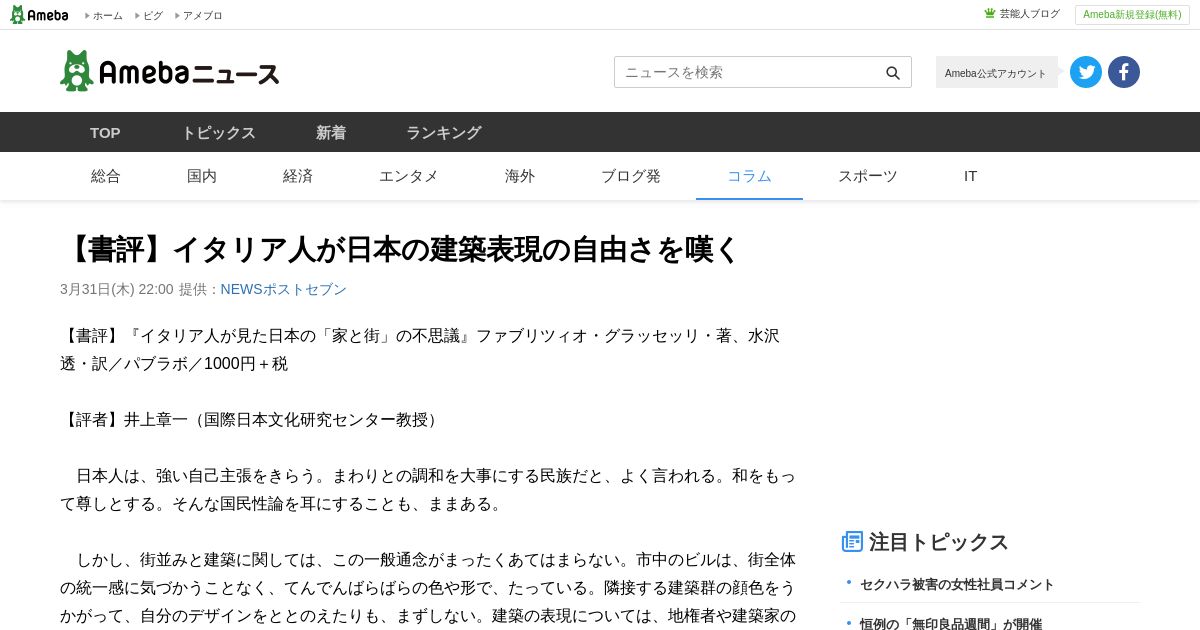Open the 新着 menu item
The width and height of the screenshot is (1200, 630).
(x=331, y=132)
